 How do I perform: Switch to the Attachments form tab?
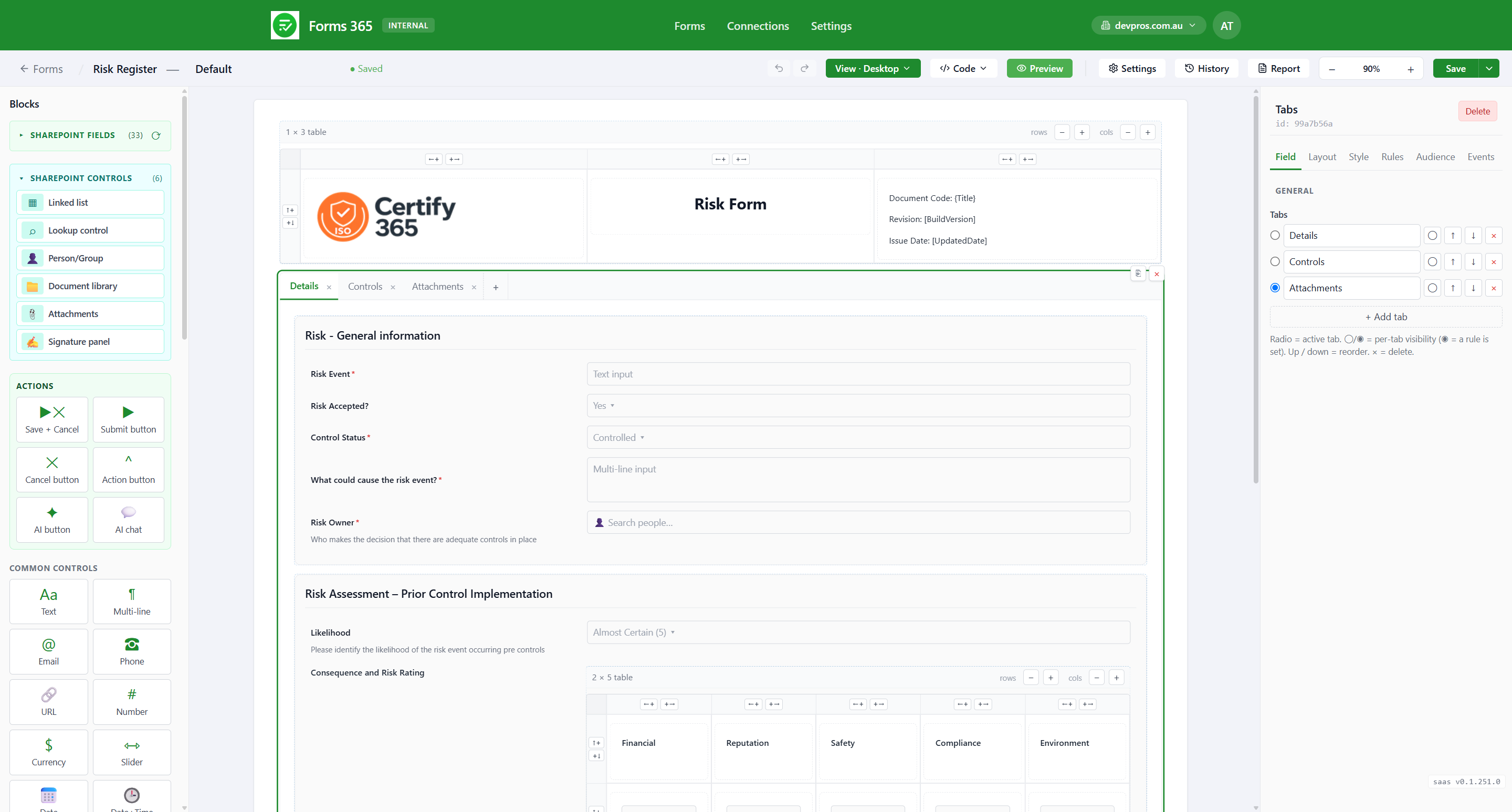coord(437,286)
